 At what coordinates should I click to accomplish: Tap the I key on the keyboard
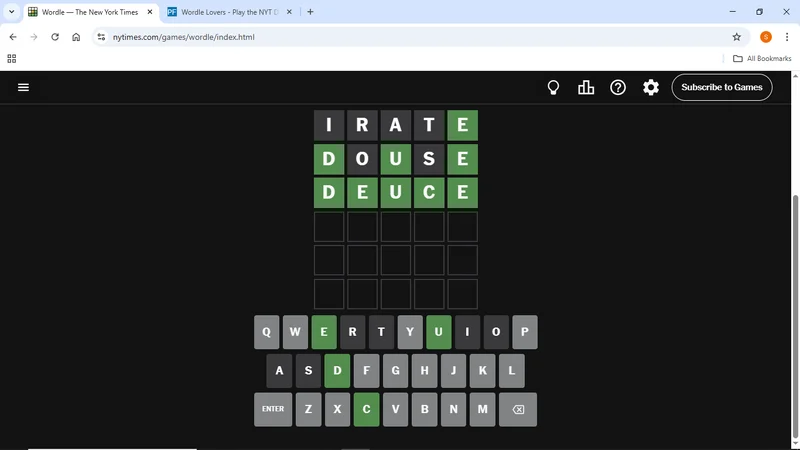tap(467, 332)
